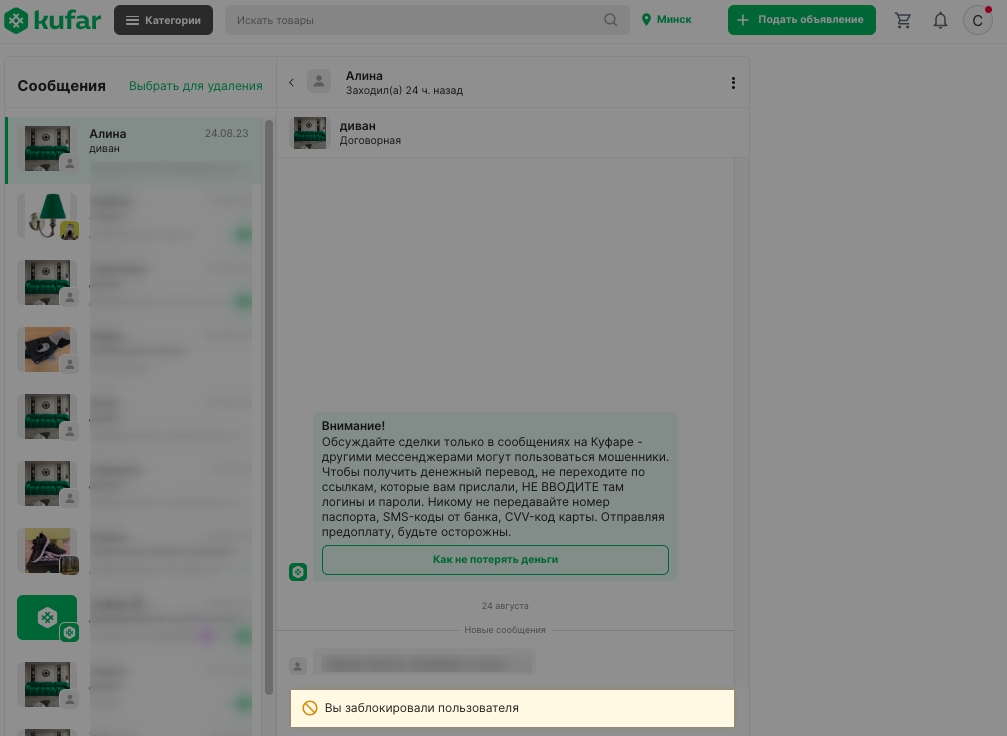Click the search magnifier icon

pyautogui.click(x=611, y=20)
